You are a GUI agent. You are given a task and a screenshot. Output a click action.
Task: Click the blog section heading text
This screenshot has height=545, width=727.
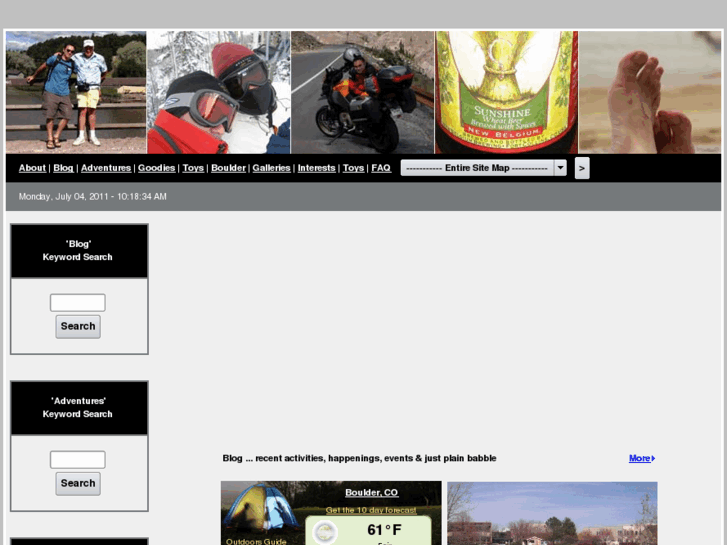pos(359,458)
